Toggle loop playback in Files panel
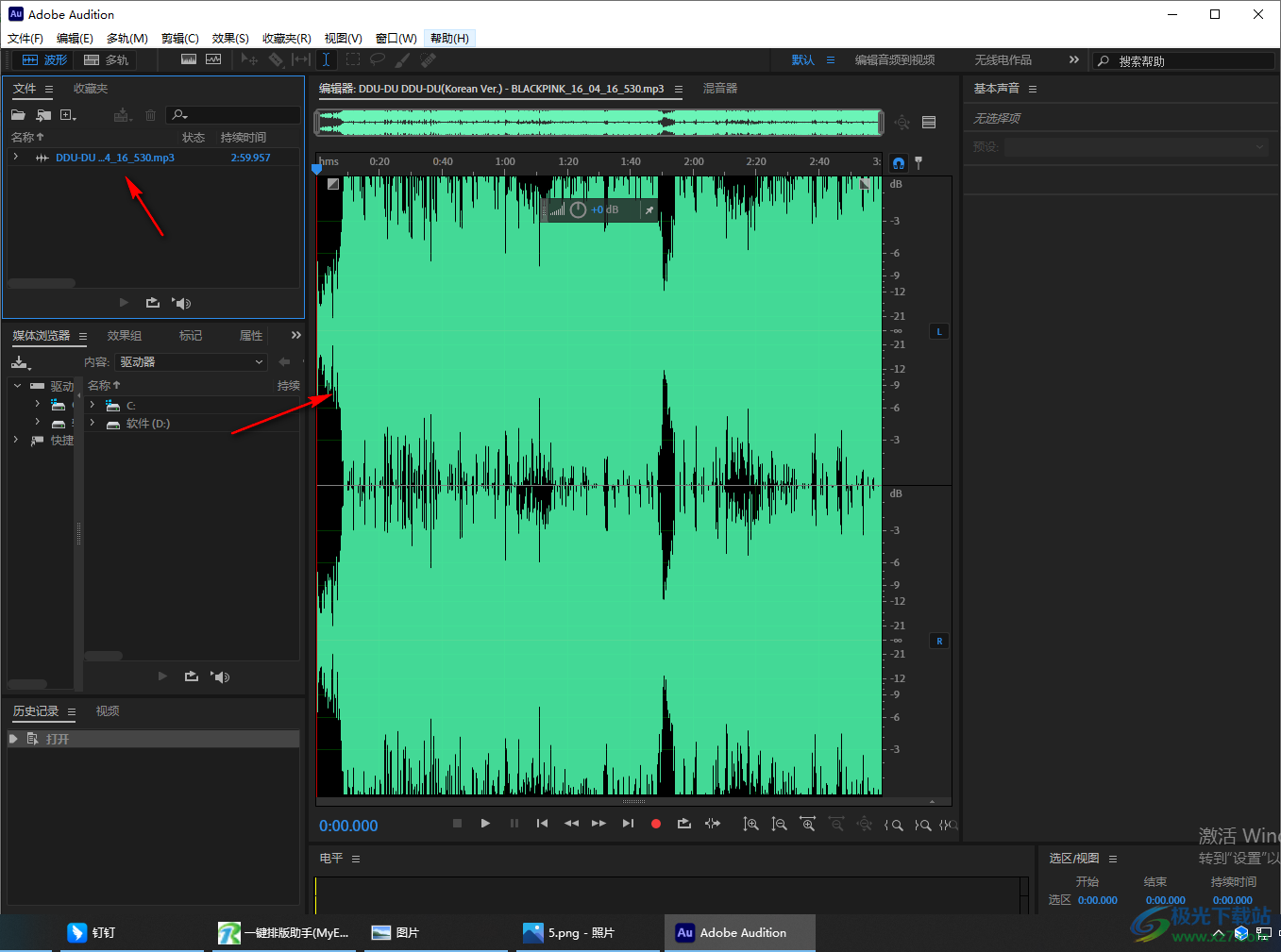The image size is (1281, 952). (152, 303)
